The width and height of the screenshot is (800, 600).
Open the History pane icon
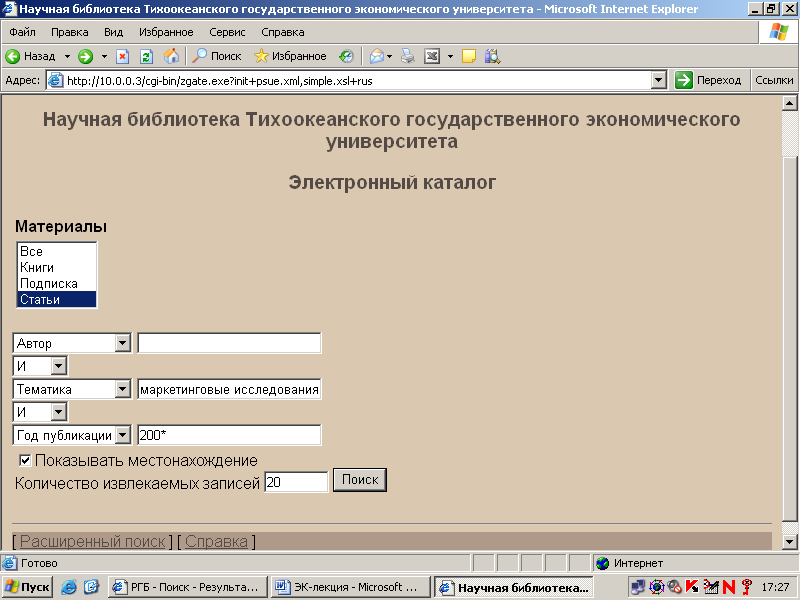tap(346, 56)
